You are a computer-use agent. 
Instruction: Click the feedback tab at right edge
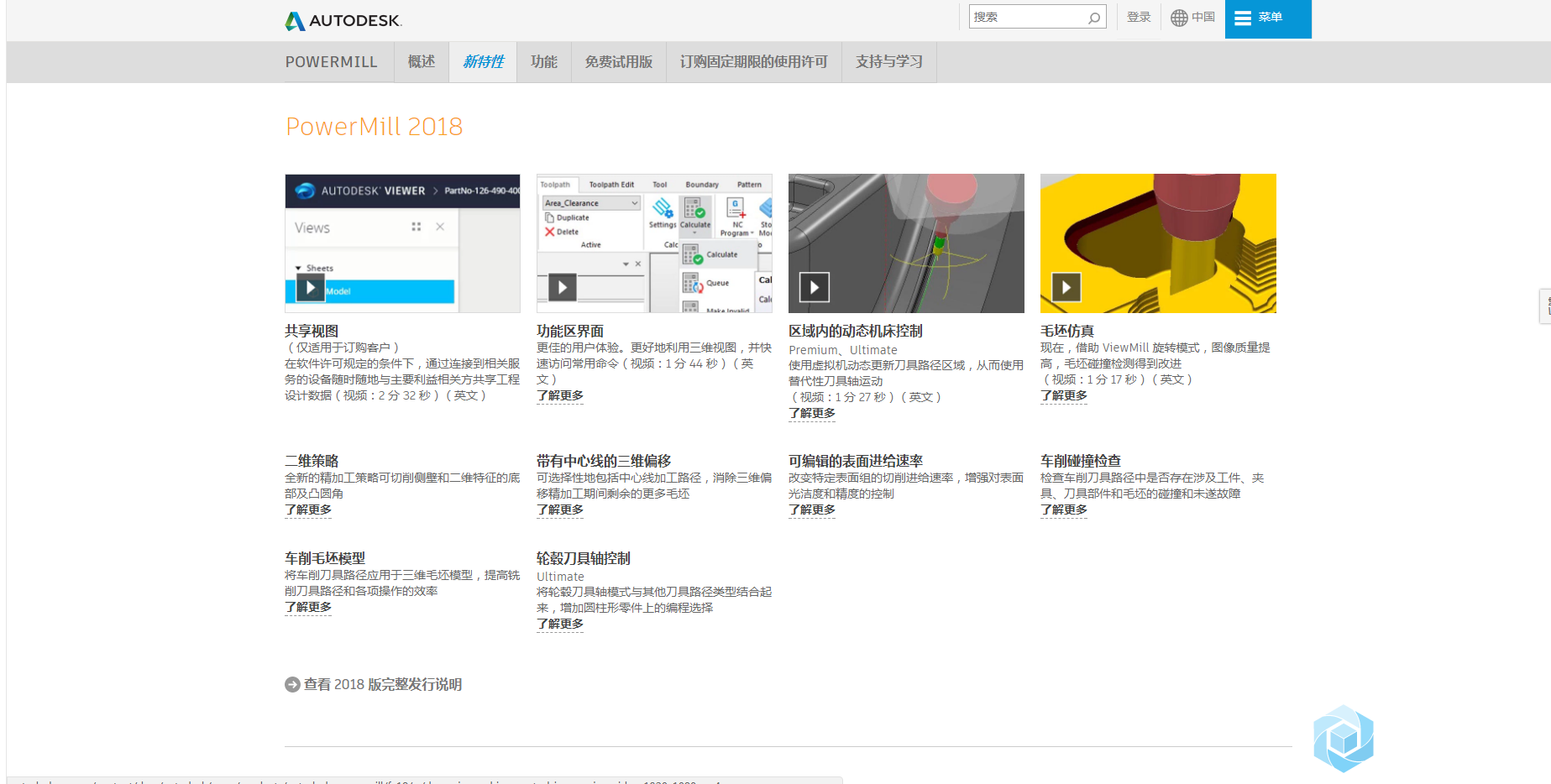(x=1545, y=306)
